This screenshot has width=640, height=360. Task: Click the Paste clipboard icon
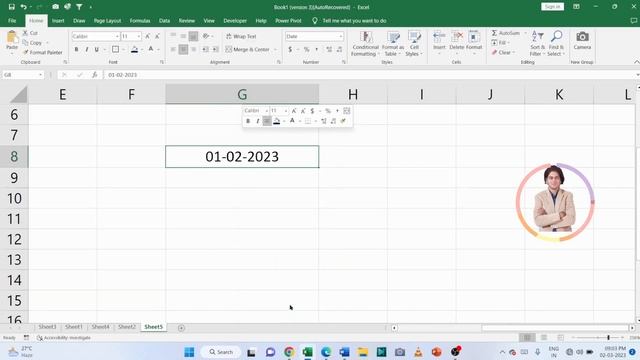point(12,38)
